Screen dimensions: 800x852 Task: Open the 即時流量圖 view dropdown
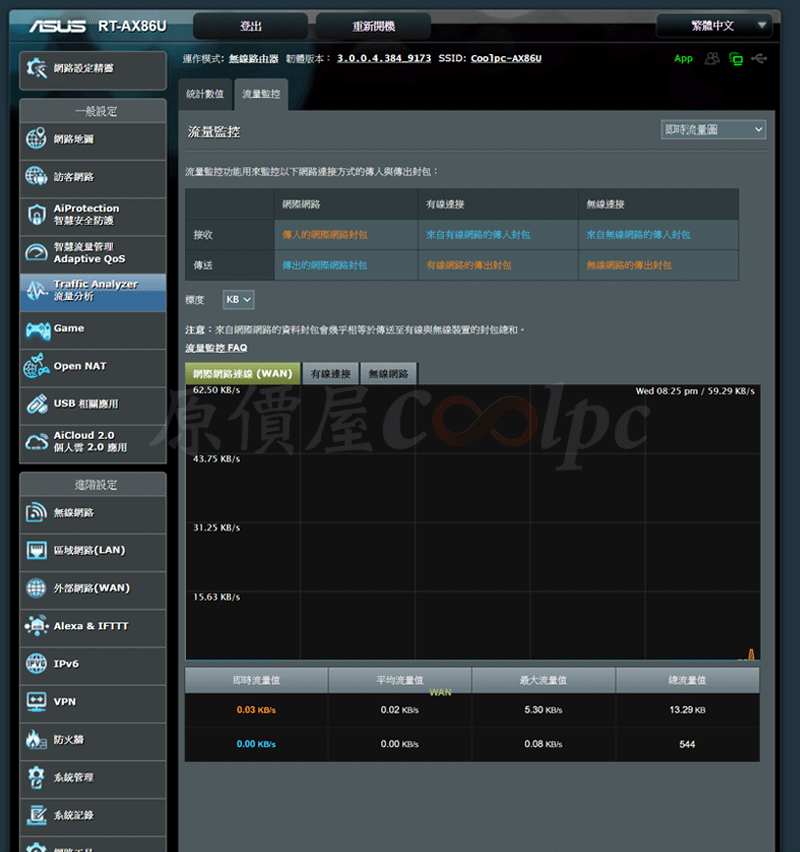point(713,130)
